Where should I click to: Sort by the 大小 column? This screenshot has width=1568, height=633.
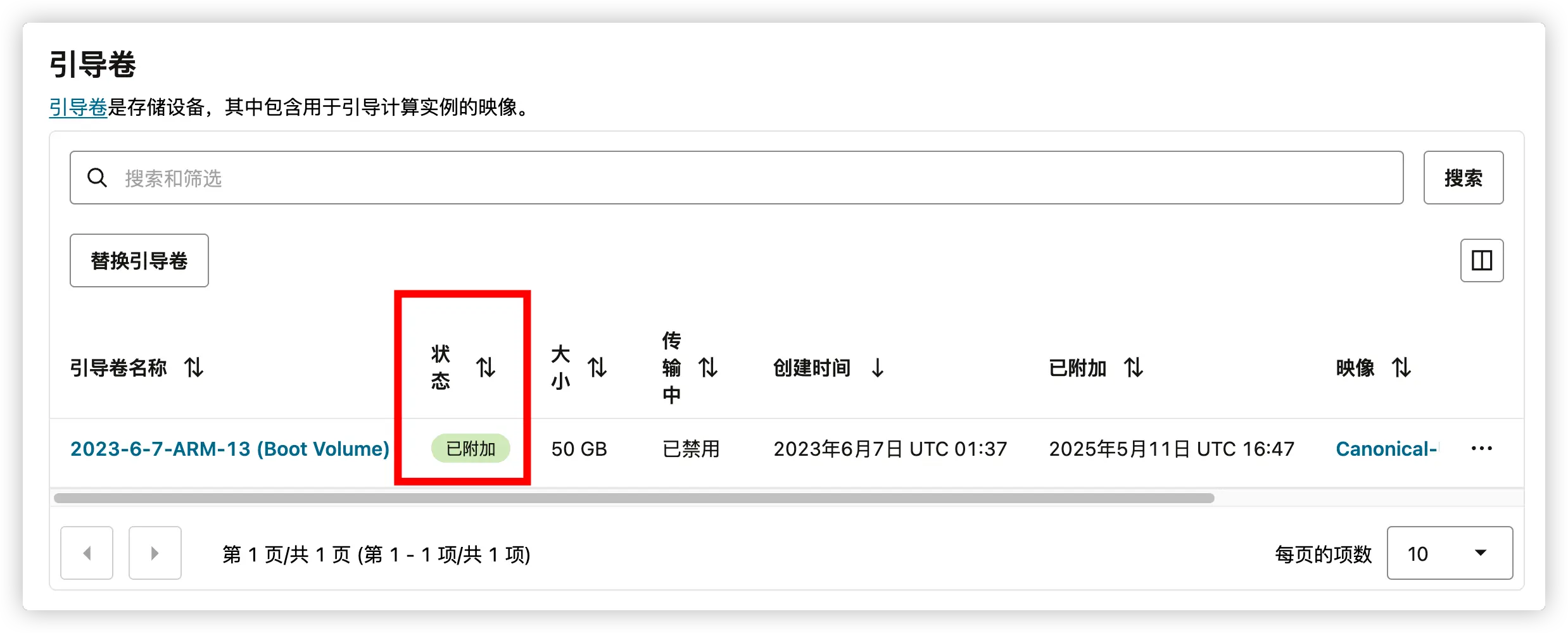[598, 368]
